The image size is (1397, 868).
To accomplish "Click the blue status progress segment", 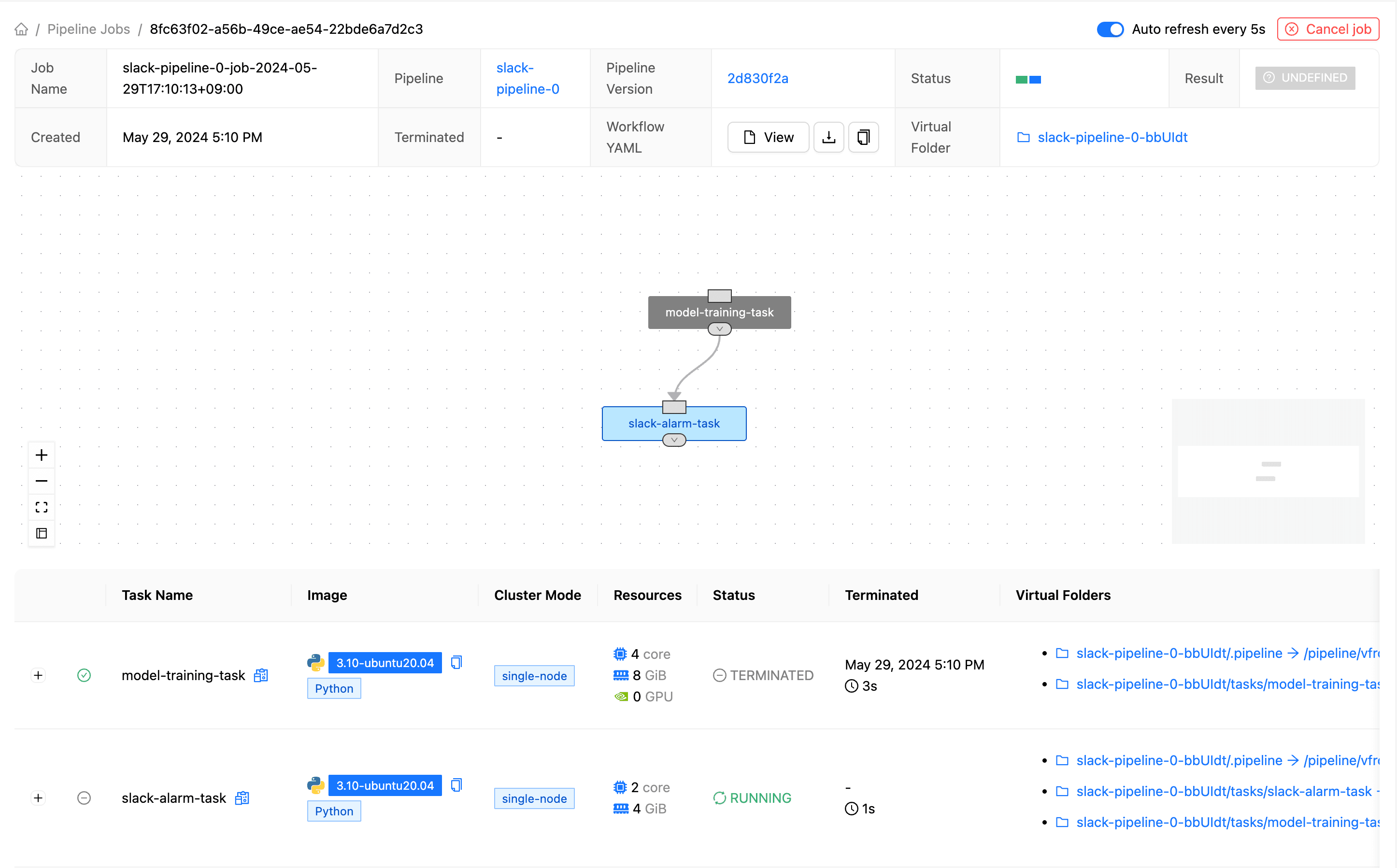I will point(1035,79).
